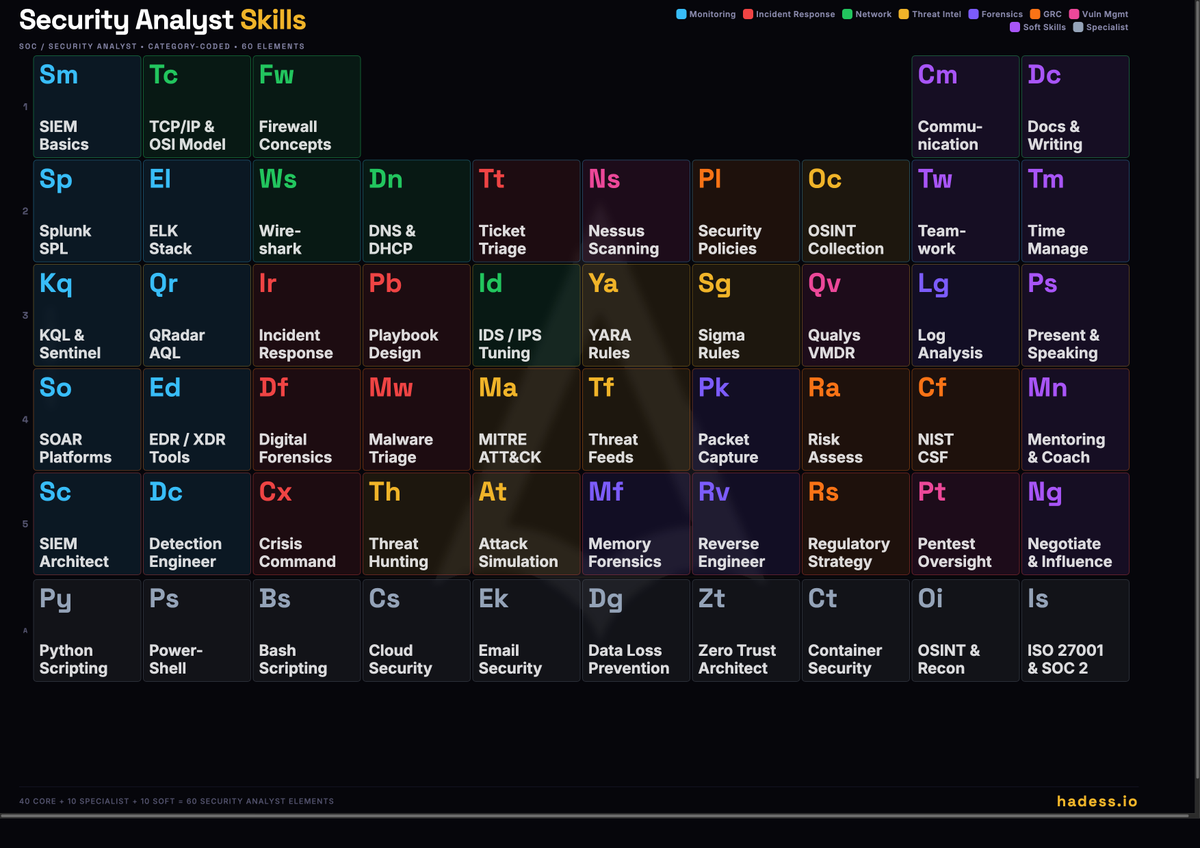Click the Qualys VMDR card
Image resolution: width=1200 pixels, height=848 pixels.
pos(856,315)
